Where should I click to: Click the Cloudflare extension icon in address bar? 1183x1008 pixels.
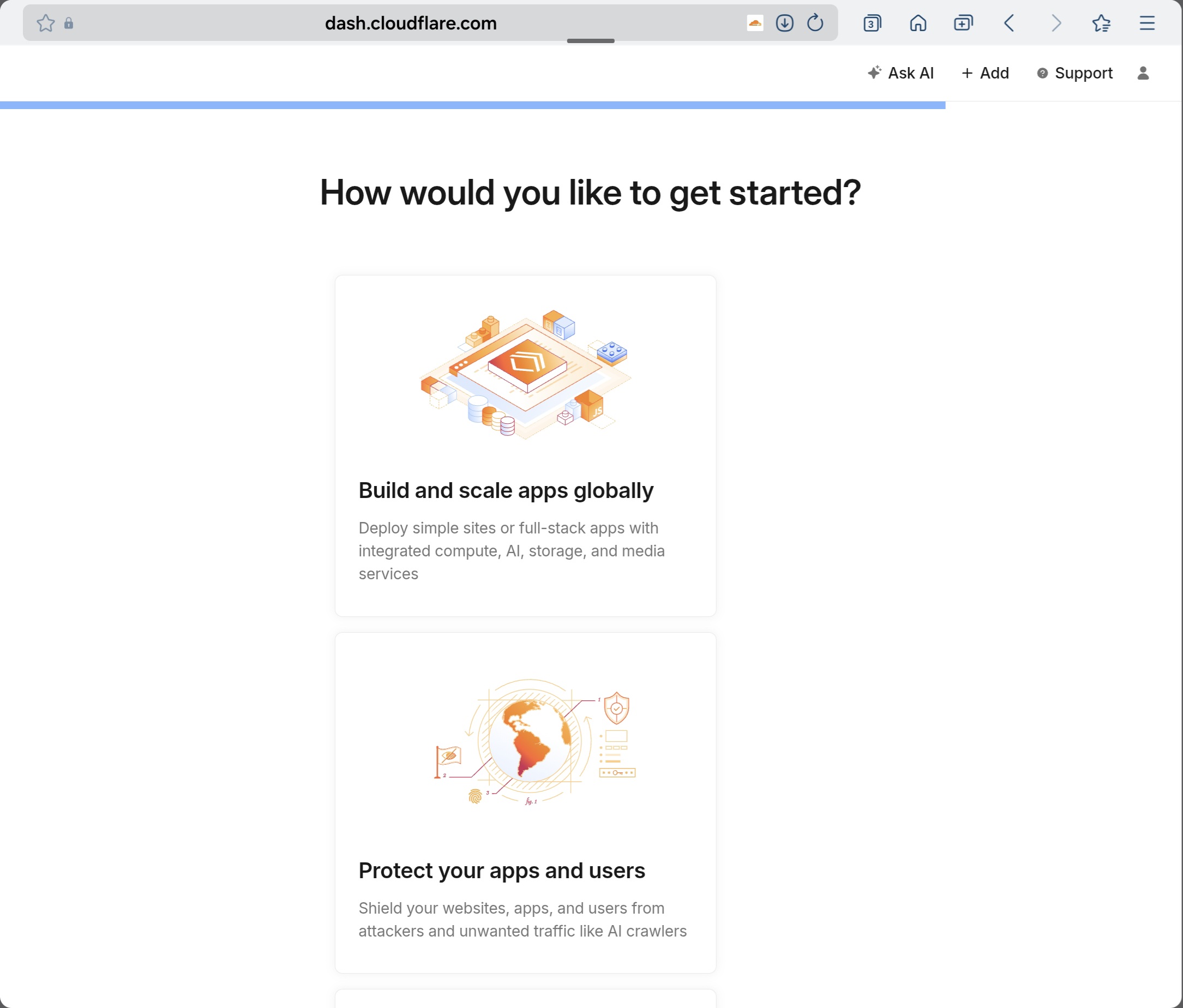coord(755,23)
